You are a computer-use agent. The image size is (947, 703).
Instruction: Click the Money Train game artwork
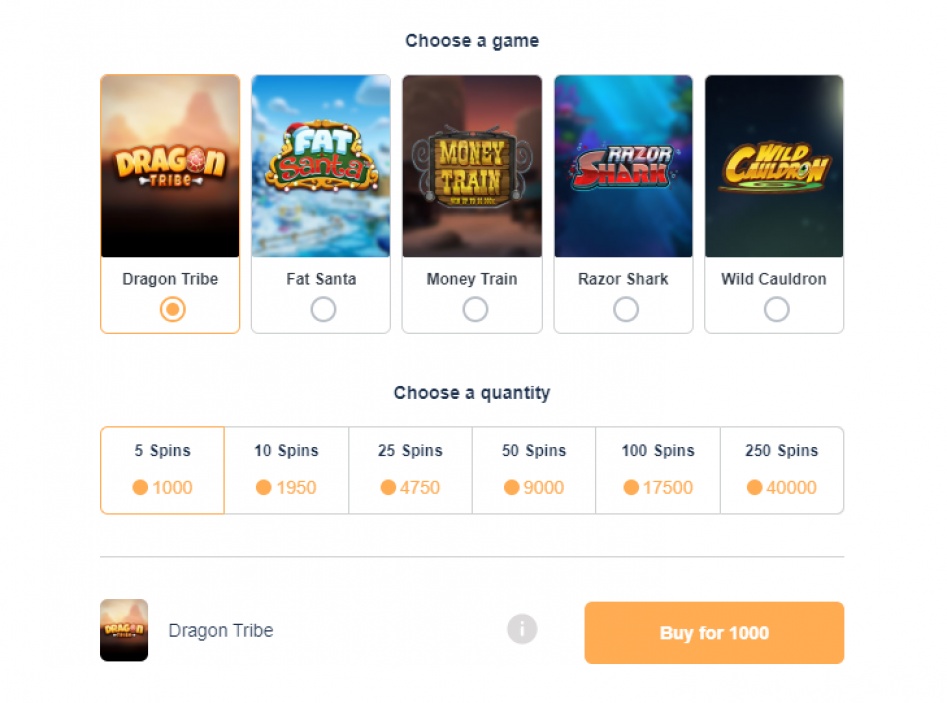[472, 166]
